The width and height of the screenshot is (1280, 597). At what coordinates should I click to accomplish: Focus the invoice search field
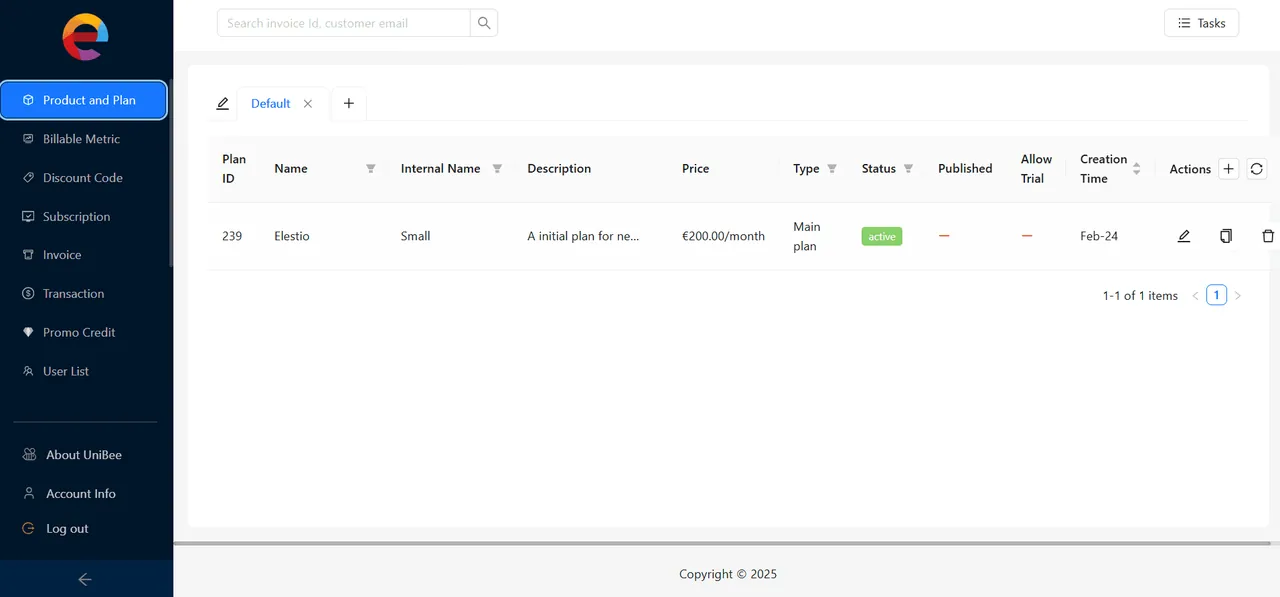pos(343,23)
